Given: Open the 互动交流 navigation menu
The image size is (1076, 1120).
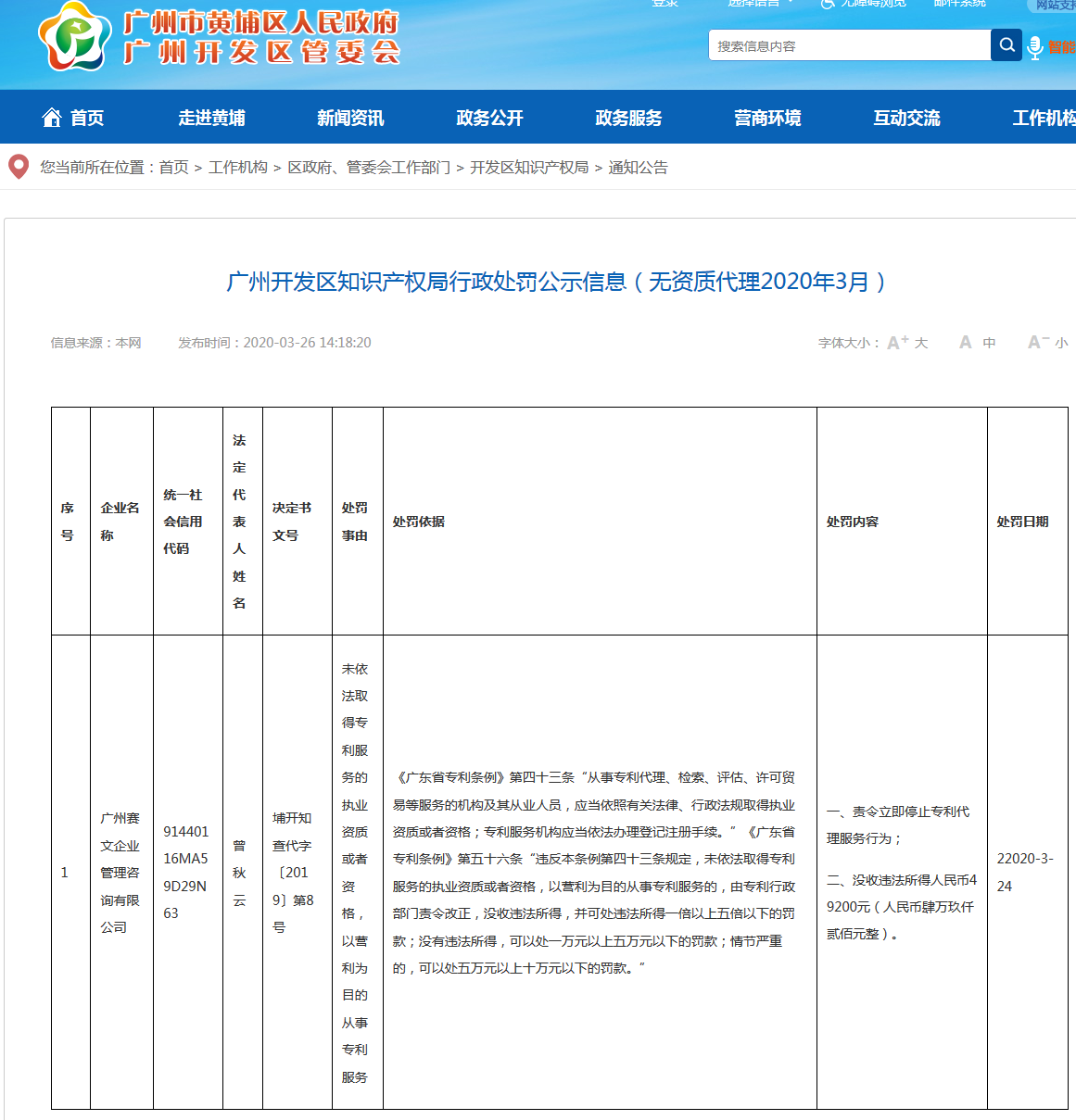Looking at the screenshot, I should [906, 118].
